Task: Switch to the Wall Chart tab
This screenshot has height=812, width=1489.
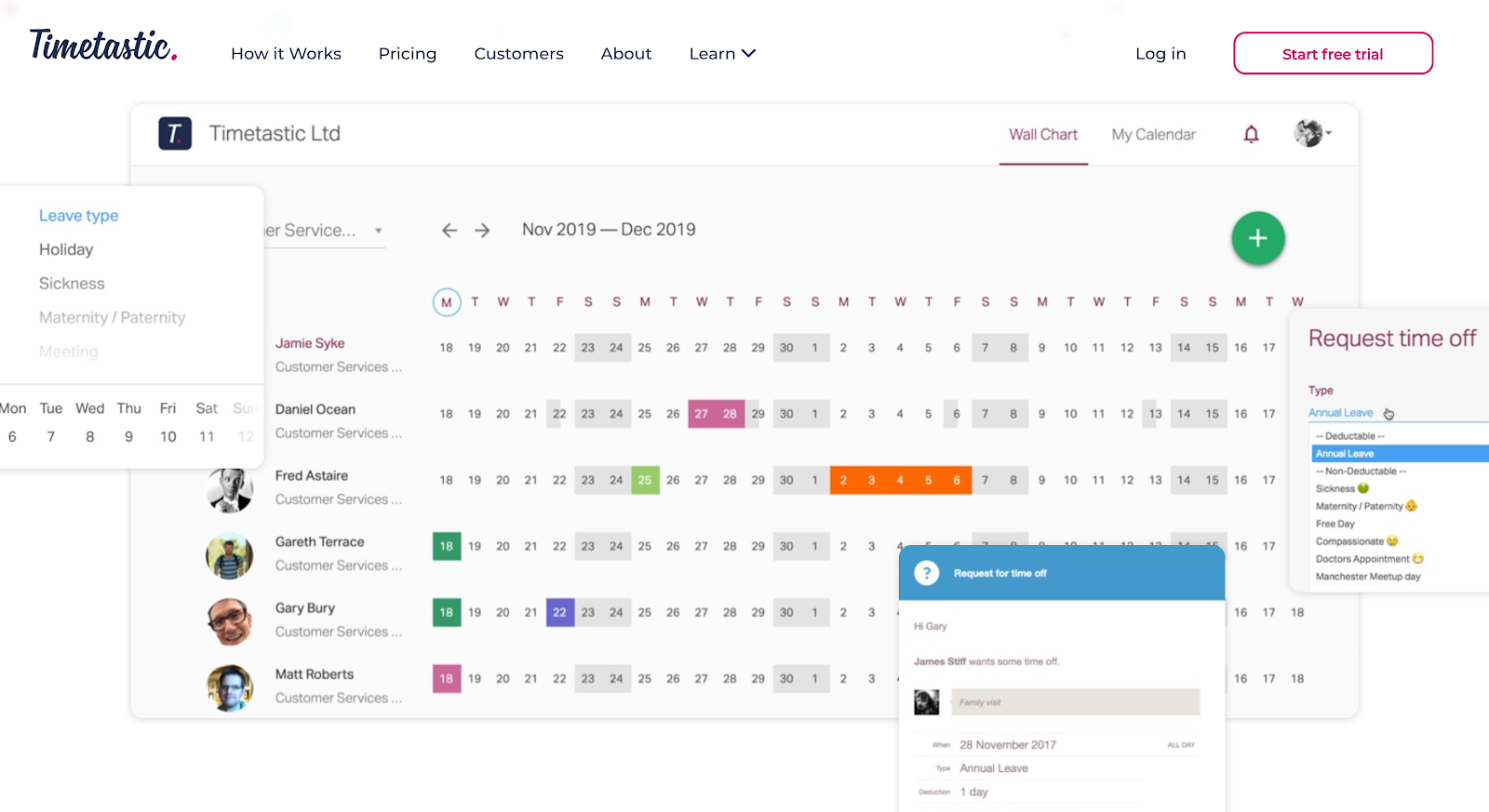Action: (1043, 135)
